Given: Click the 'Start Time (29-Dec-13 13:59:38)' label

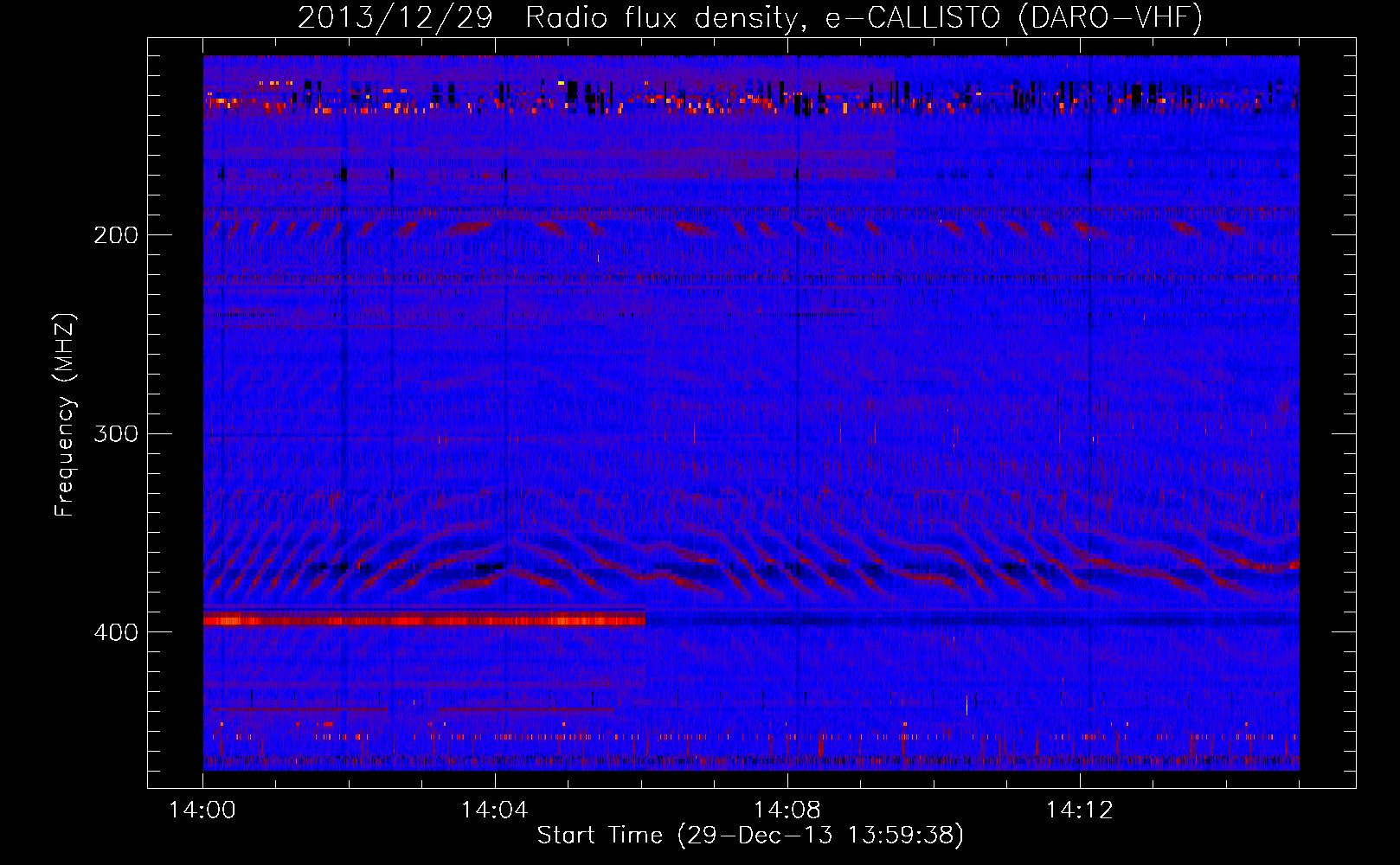Looking at the screenshot, I should click(750, 836).
